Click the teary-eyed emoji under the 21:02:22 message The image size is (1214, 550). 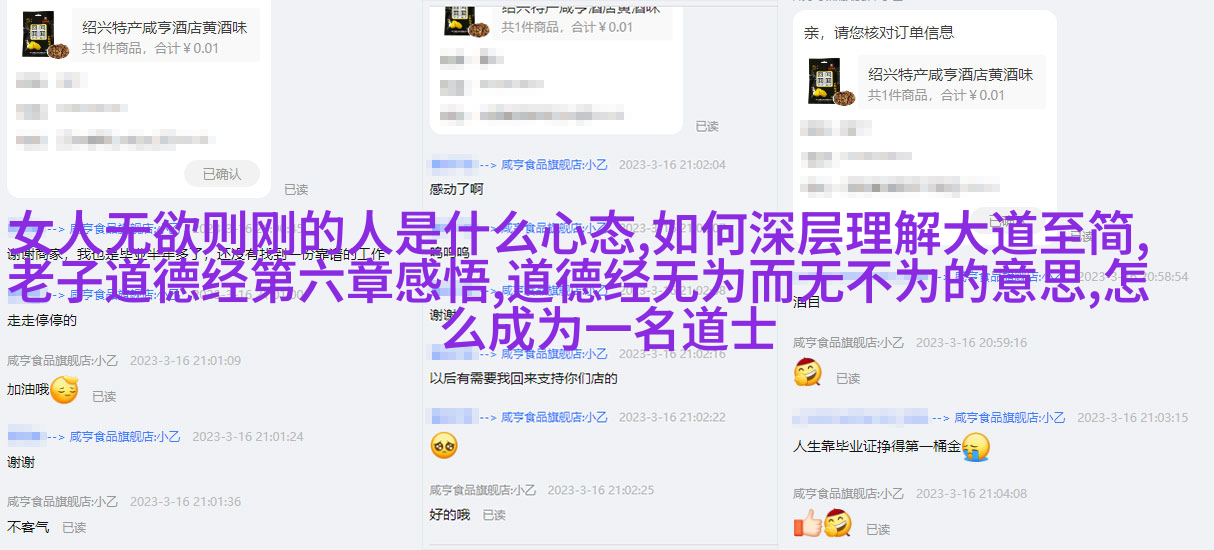(444, 445)
